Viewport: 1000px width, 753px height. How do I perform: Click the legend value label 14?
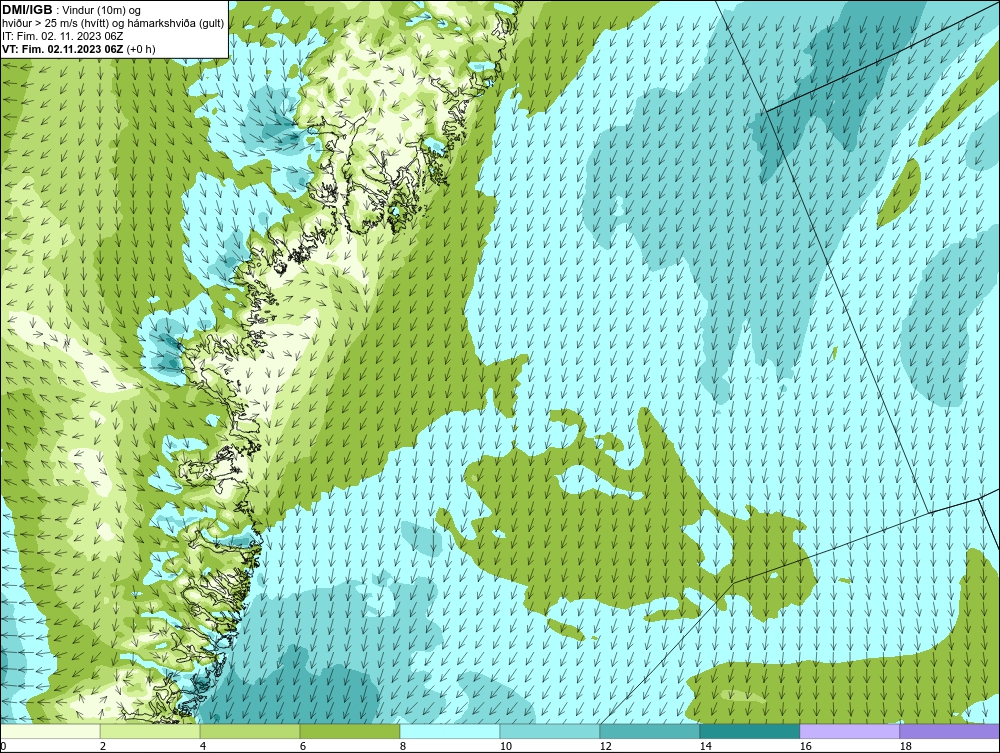[x=705, y=746]
